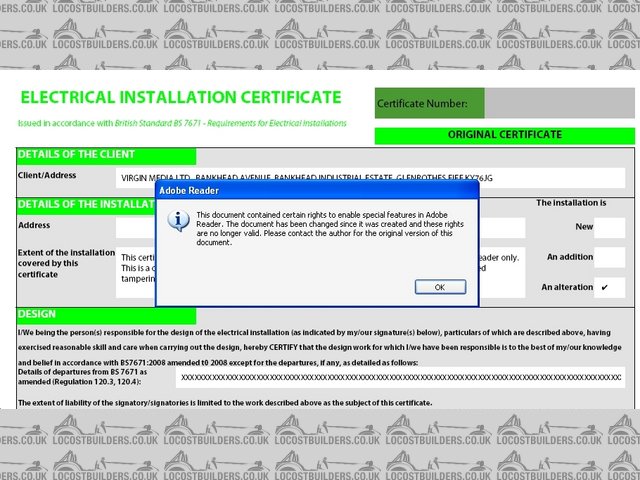Tick the New installation checkbox

point(608,227)
